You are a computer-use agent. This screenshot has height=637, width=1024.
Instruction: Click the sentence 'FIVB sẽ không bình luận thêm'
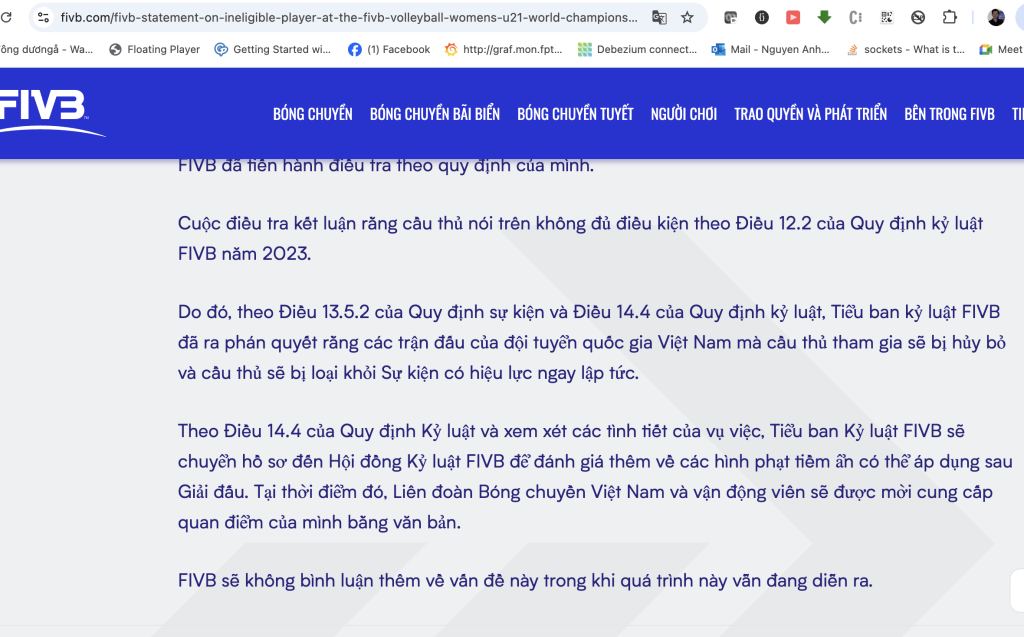click(x=525, y=580)
